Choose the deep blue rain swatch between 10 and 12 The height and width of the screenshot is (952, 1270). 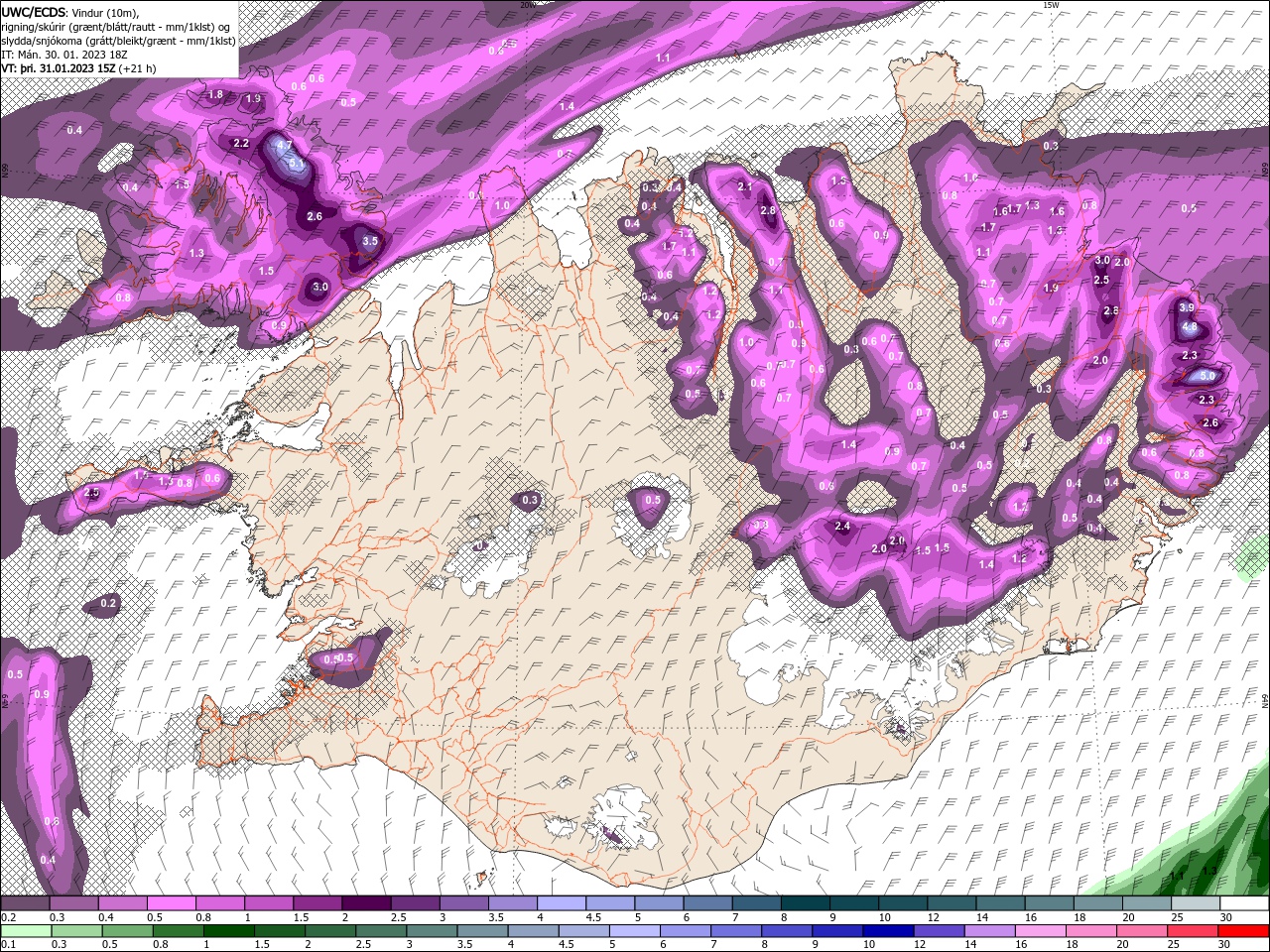(888, 931)
